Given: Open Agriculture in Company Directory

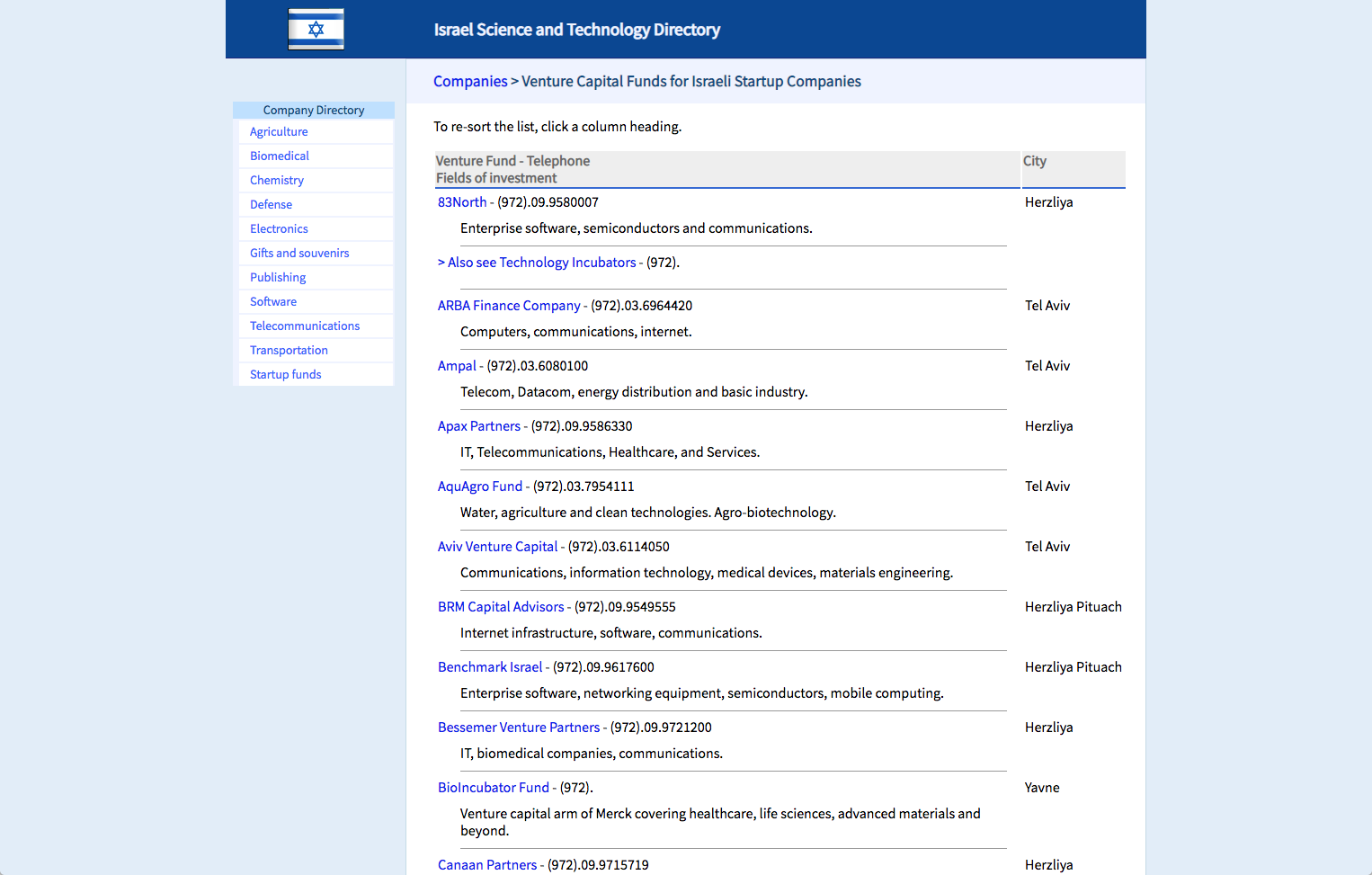Looking at the screenshot, I should coord(279,131).
